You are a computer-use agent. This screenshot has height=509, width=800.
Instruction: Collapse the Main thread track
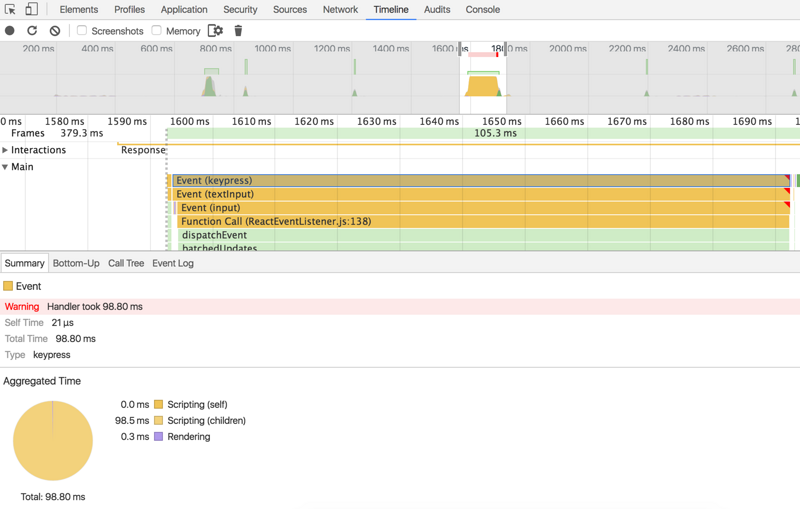[5, 167]
